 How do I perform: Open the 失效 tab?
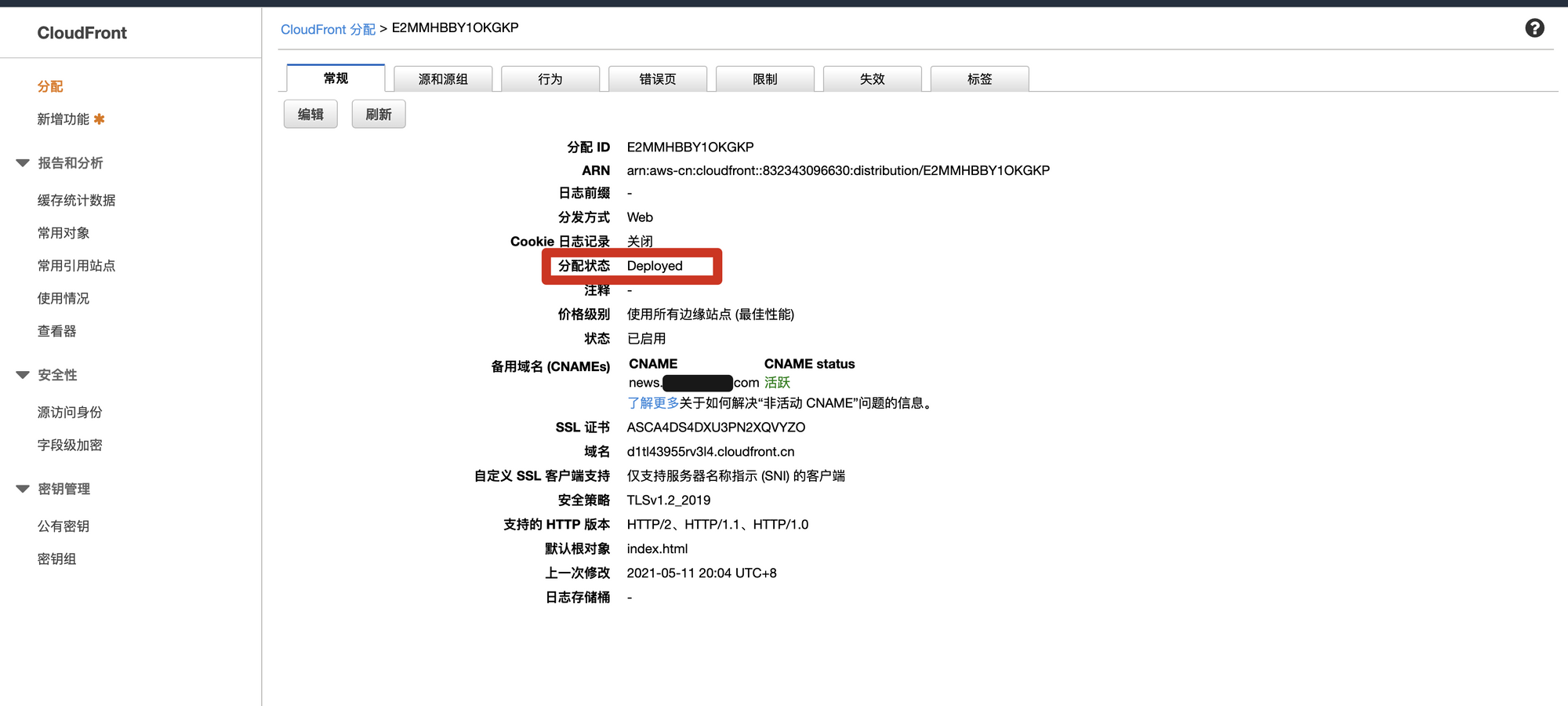[872, 79]
